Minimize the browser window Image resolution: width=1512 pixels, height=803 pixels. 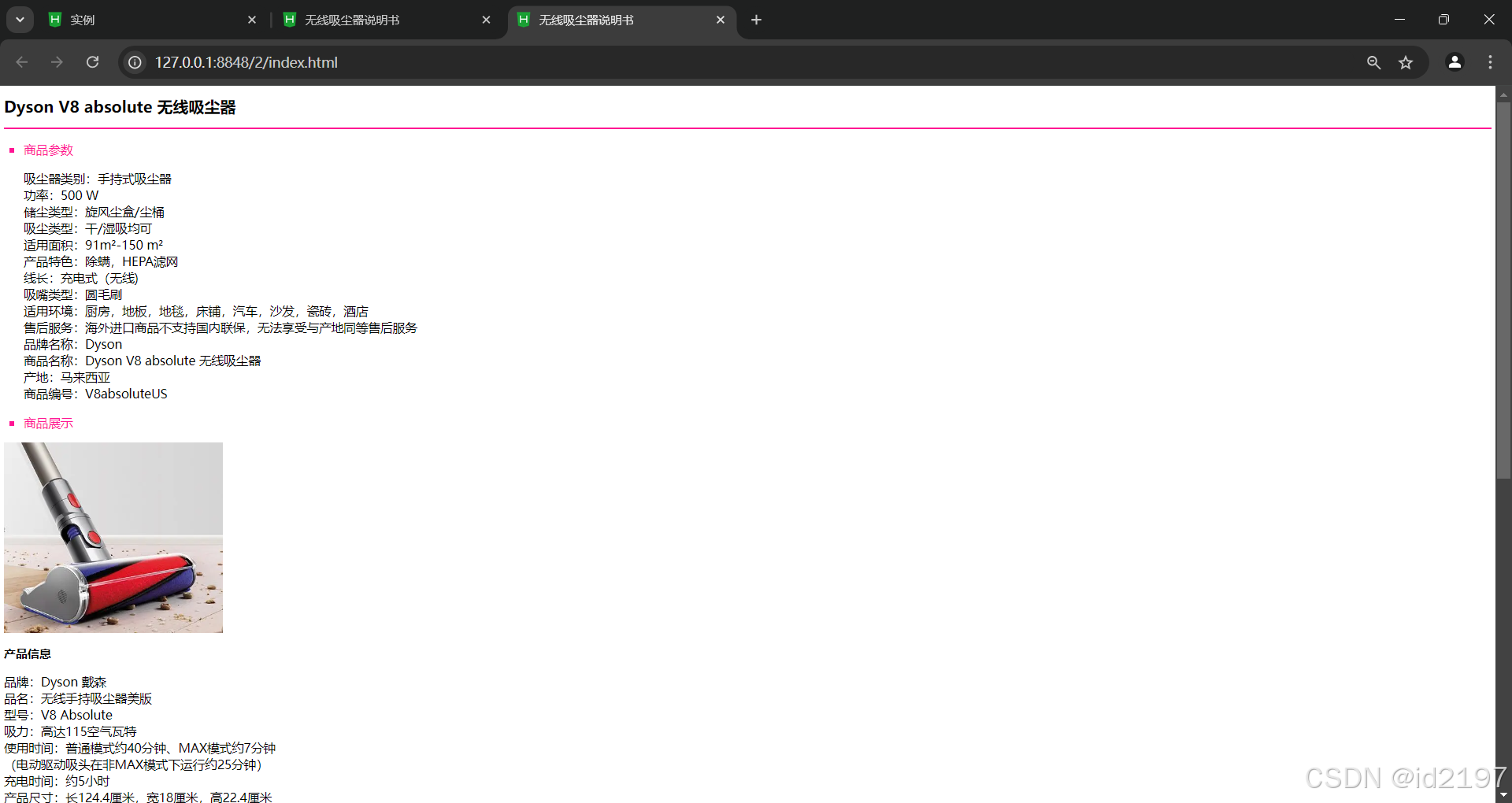pyautogui.click(x=1399, y=20)
